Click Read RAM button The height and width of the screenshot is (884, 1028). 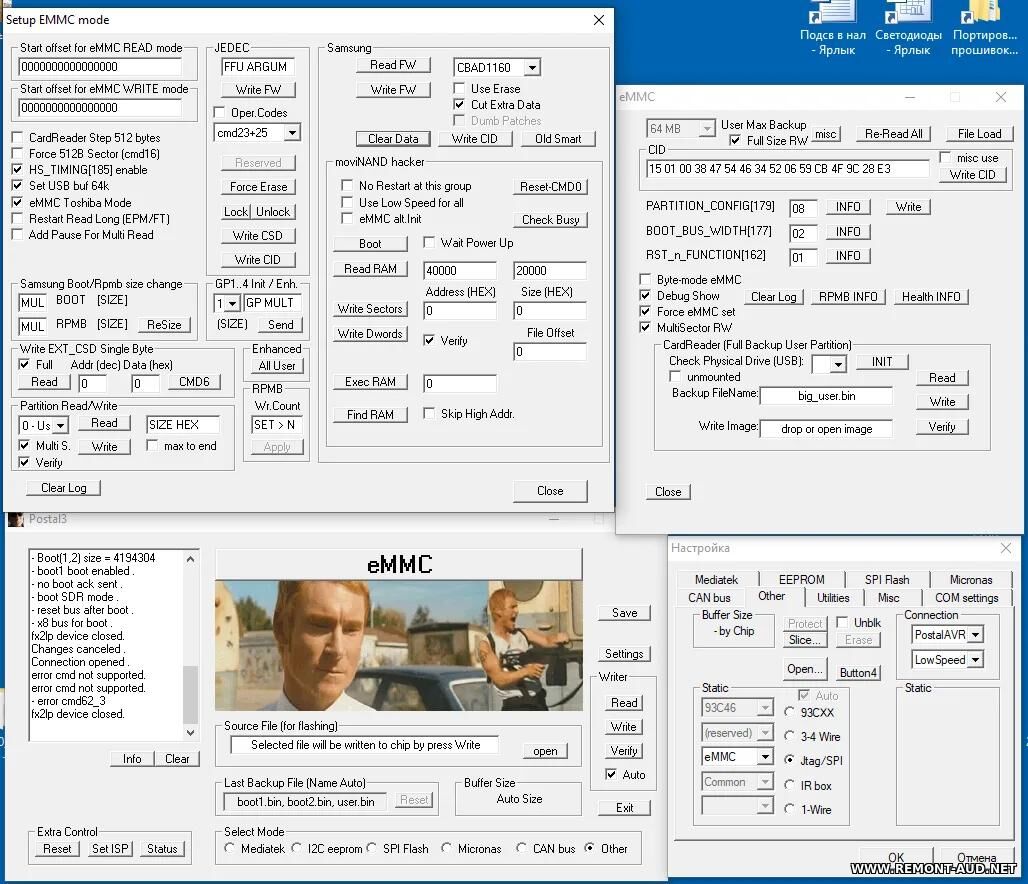370,269
